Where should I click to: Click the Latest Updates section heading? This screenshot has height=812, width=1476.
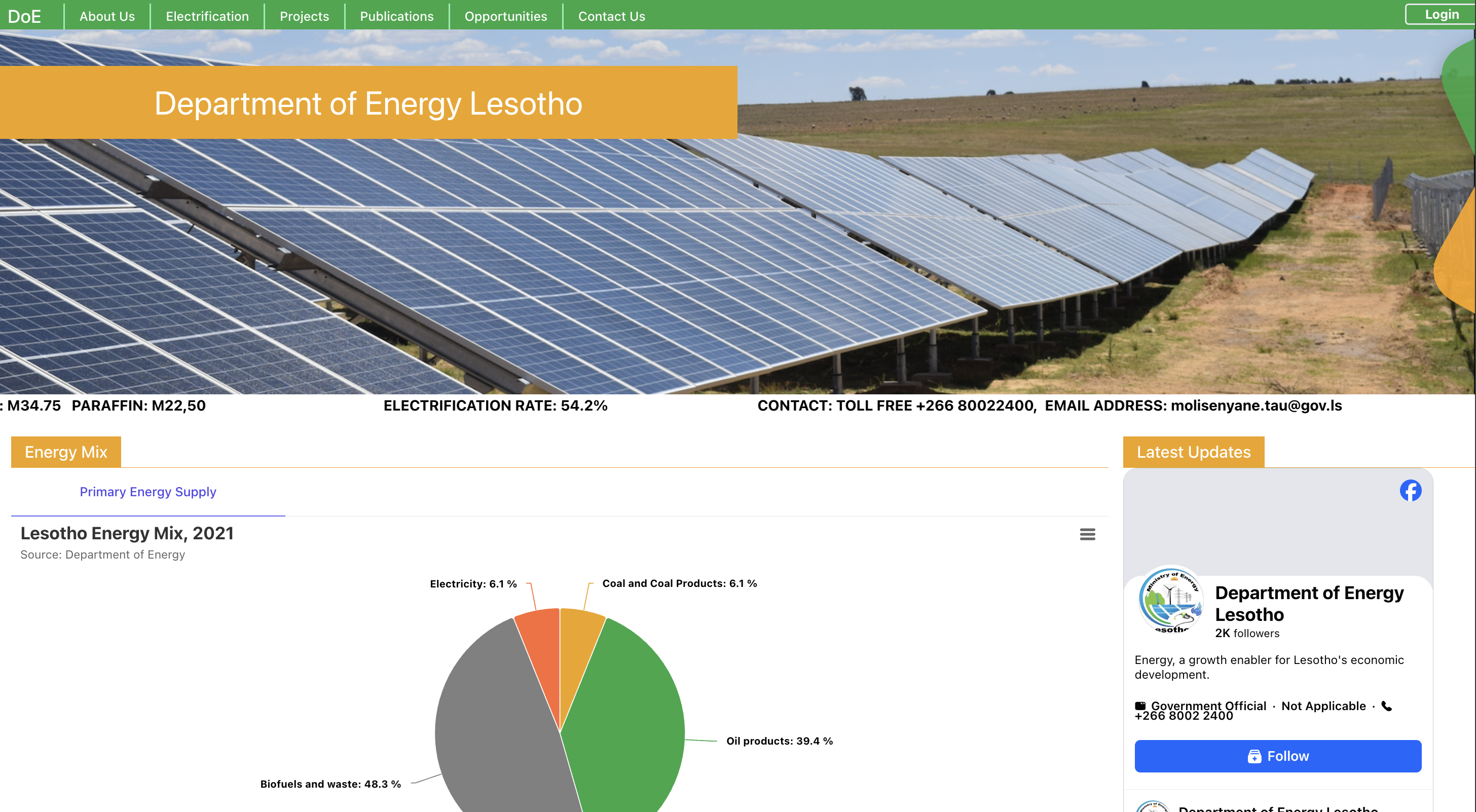click(x=1194, y=452)
